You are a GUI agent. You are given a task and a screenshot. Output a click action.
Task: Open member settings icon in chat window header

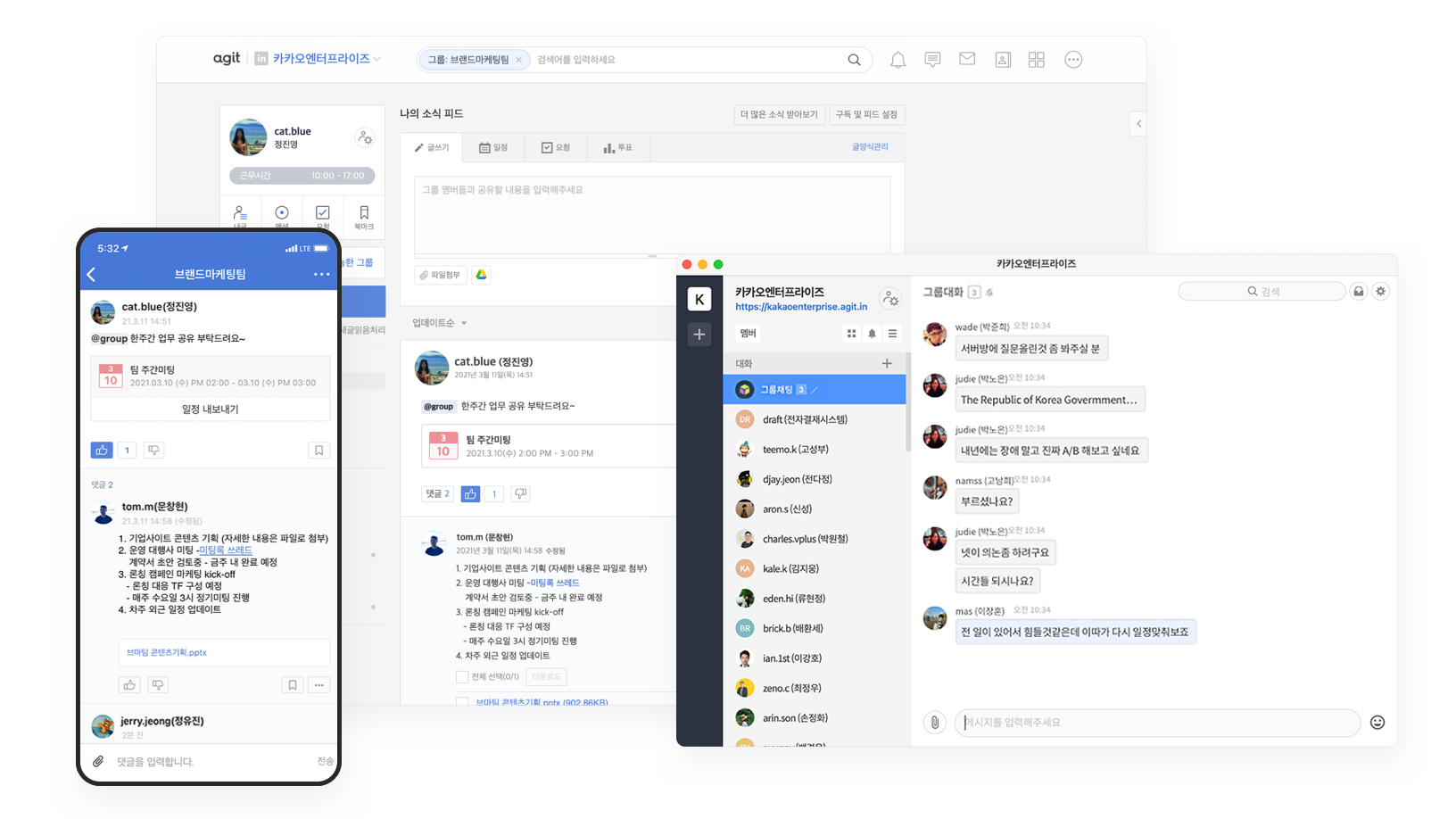(889, 299)
